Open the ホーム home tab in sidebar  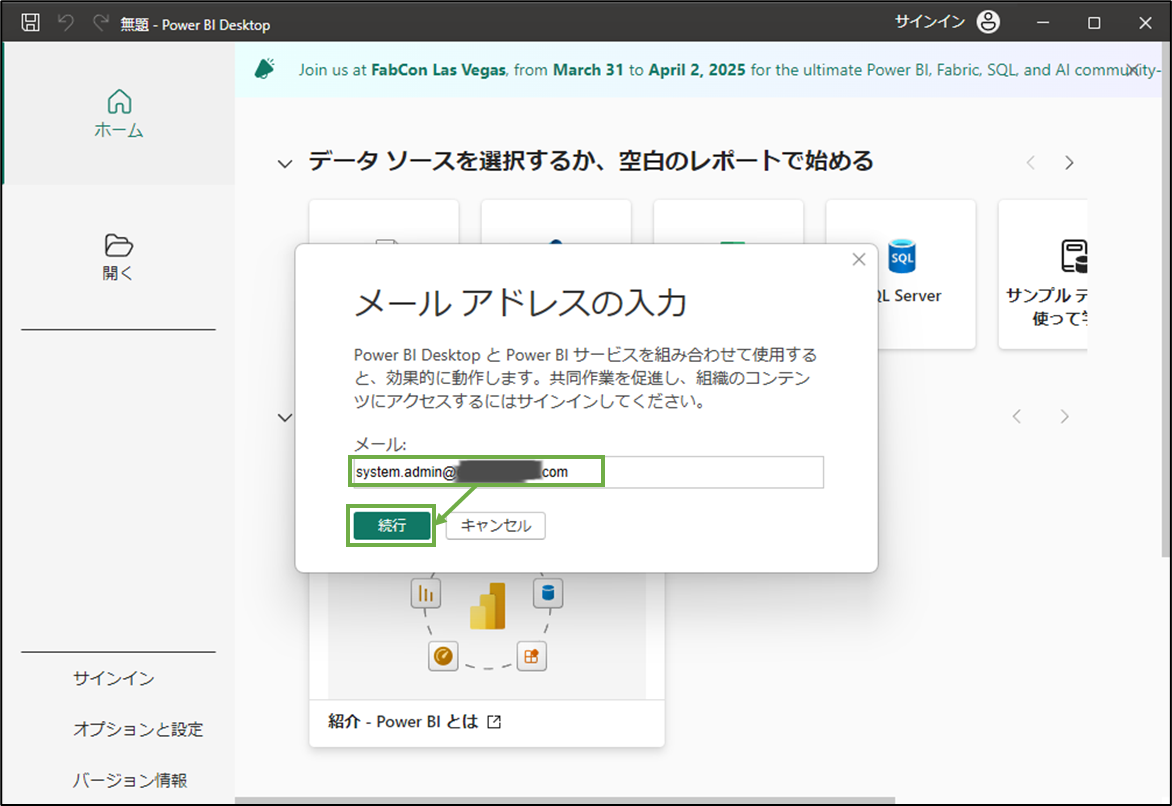point(119,114)
